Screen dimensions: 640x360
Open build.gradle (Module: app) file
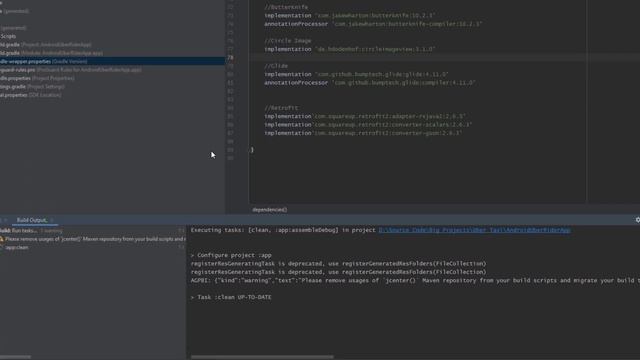[51, 53]
